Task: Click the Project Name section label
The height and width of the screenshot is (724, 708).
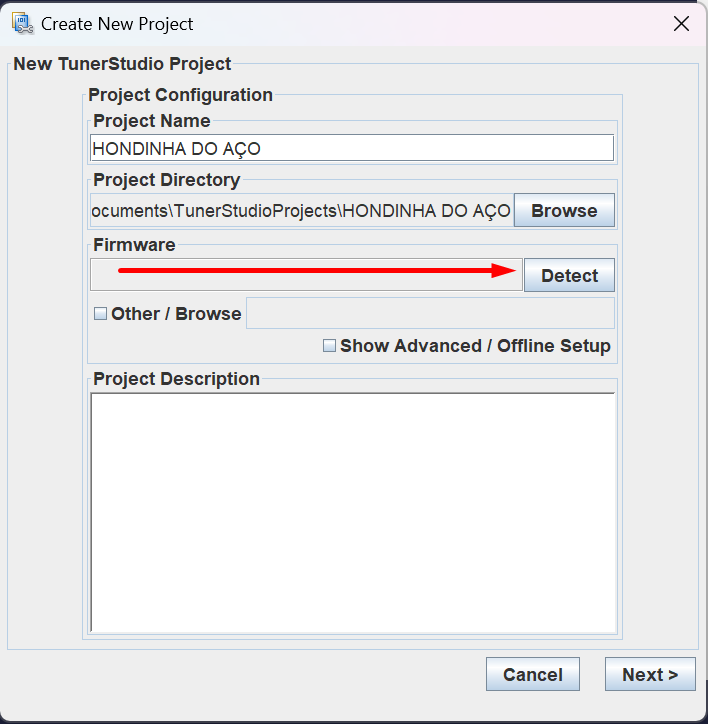Action: (x=151, y=121)
